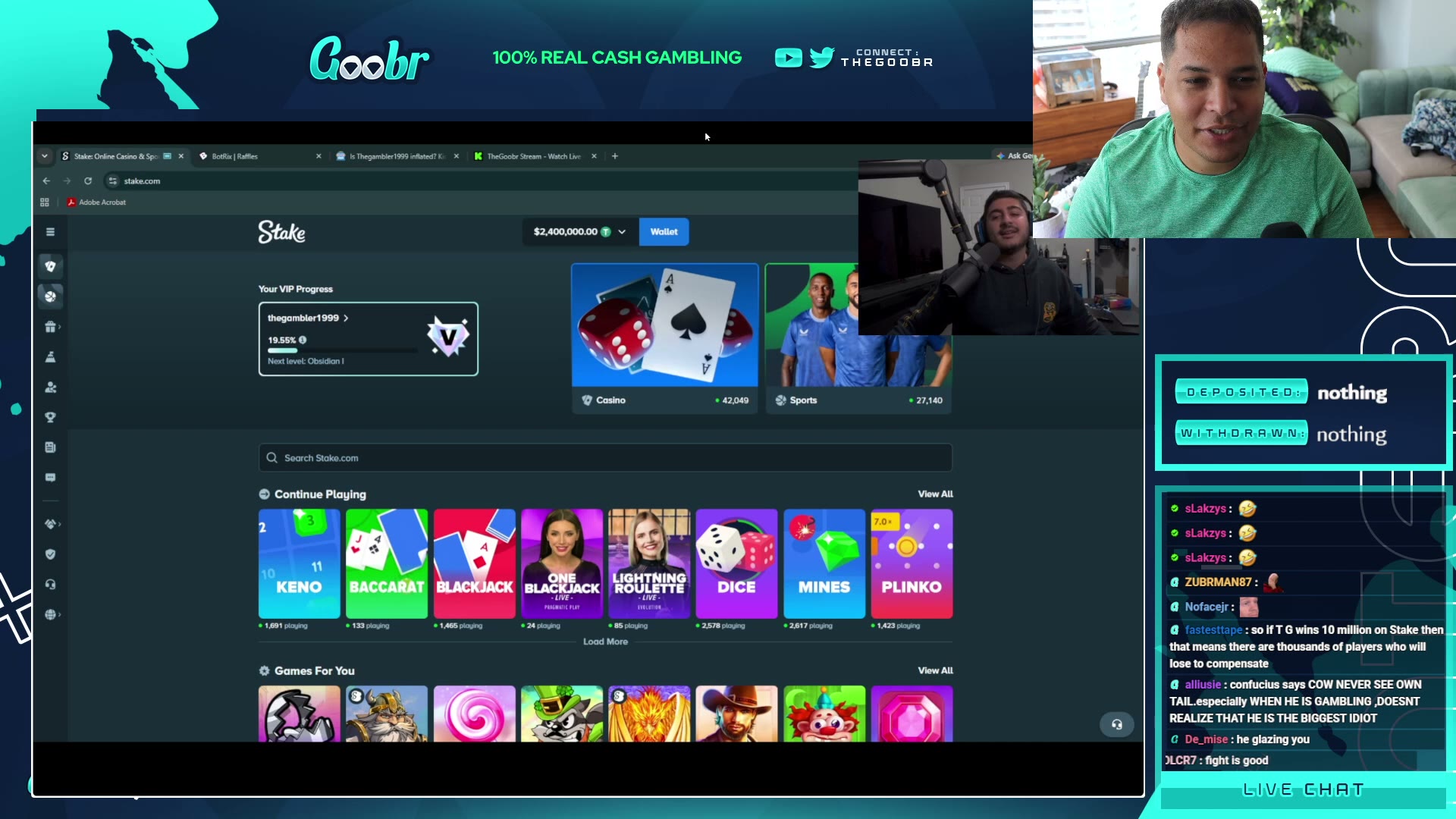This screenshot has width=1456, height=819.
Task: Switch to the Is Thegambler1999 inflated tab
Action: (x=397, y=156)
